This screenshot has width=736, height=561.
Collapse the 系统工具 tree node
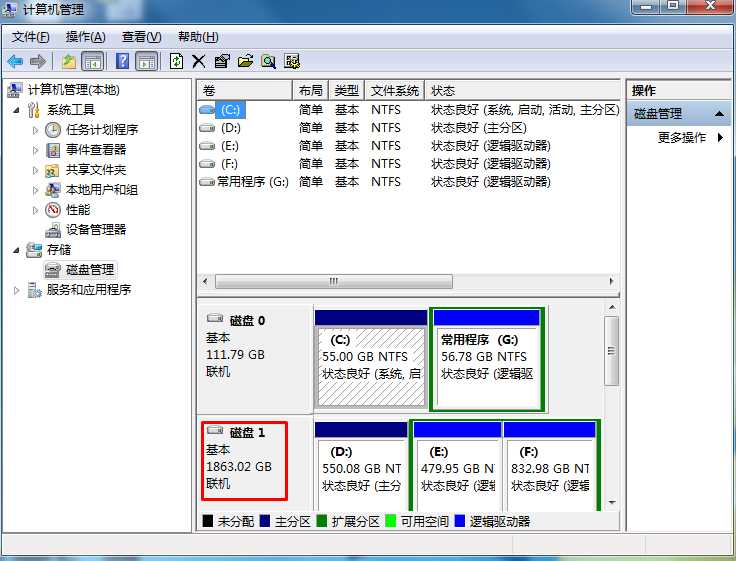point(17,110)
